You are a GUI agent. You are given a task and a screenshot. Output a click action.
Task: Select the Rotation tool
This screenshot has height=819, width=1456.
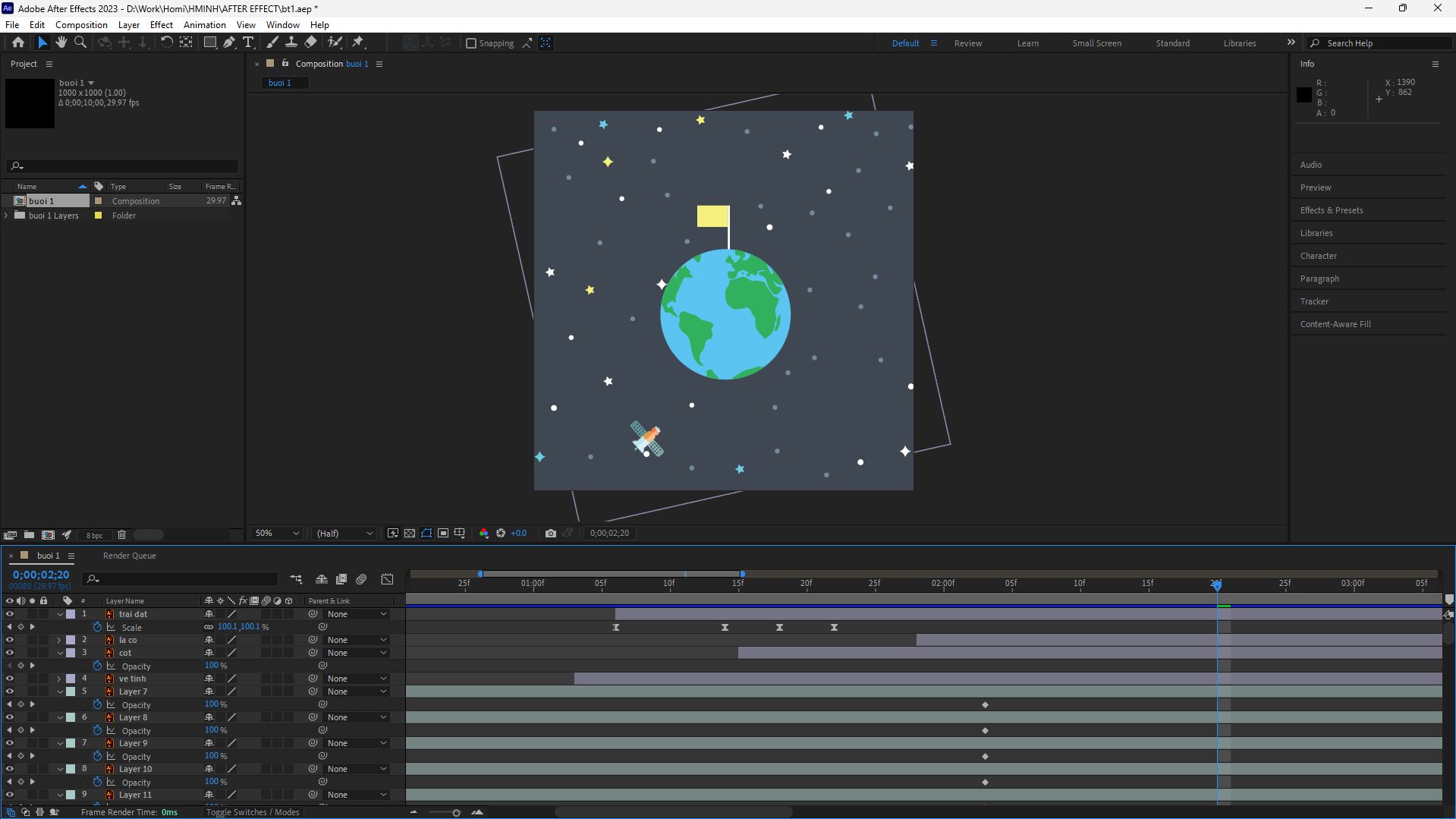click(x=166, y=43)
